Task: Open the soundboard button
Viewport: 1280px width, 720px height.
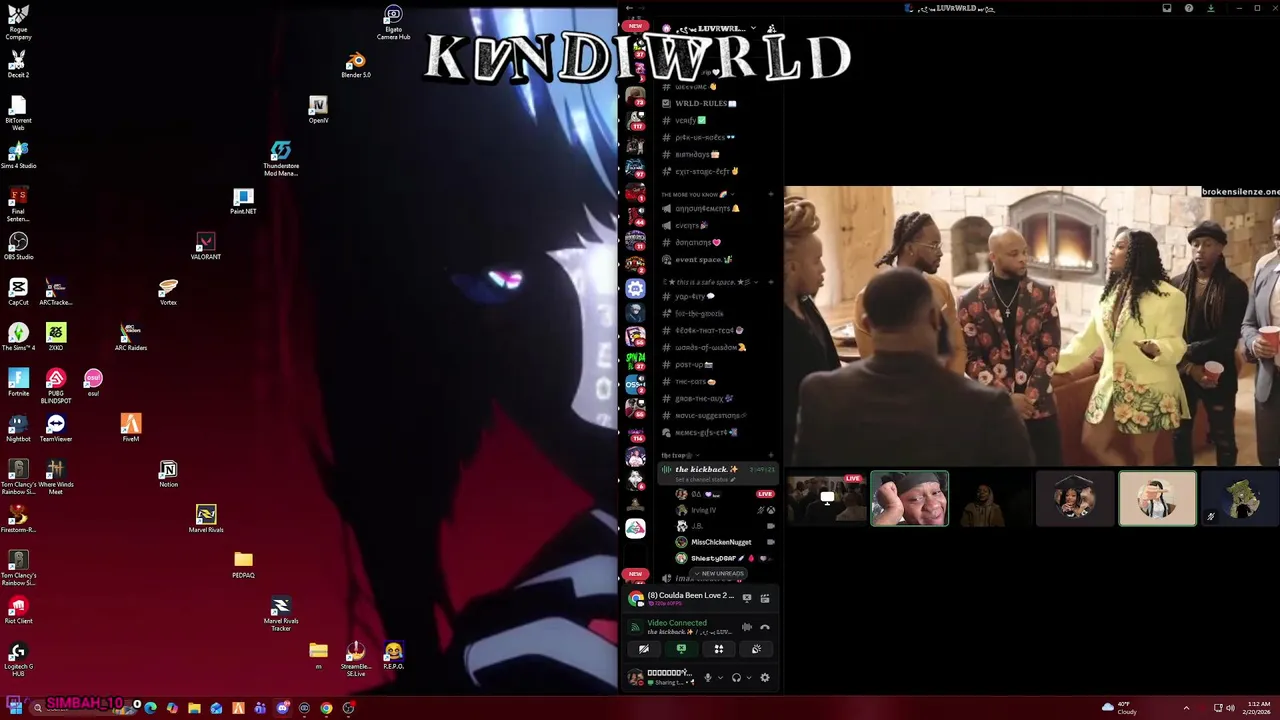Action: pos(756,649)
